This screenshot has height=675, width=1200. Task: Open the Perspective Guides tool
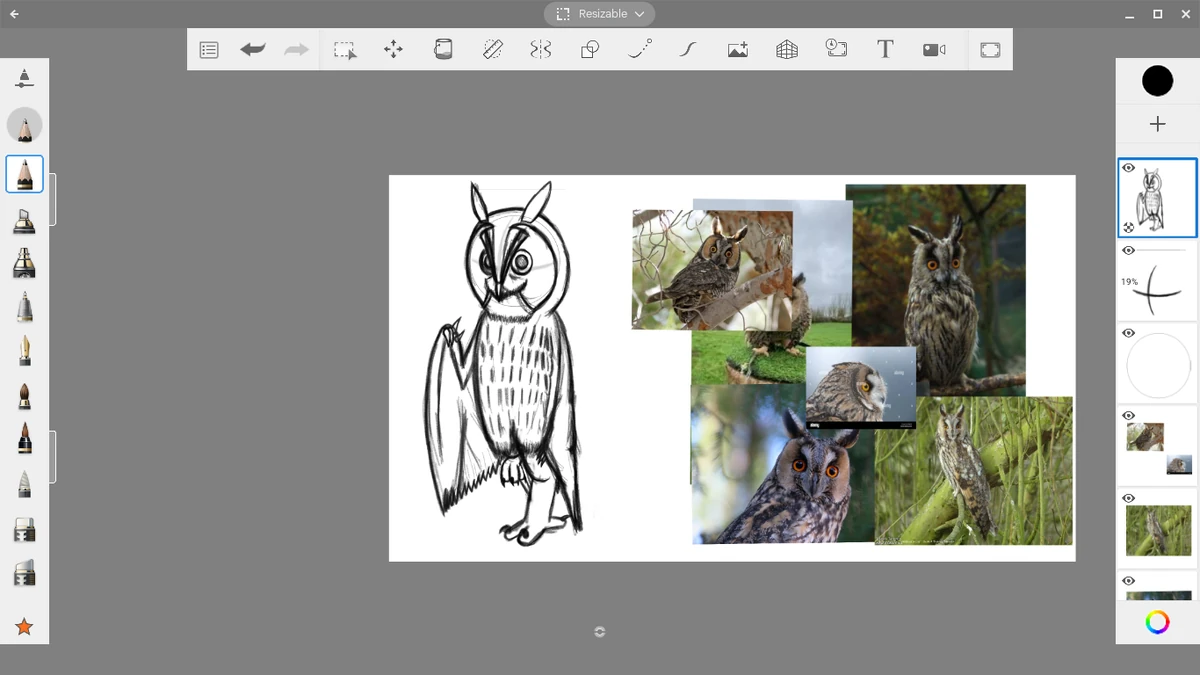[787, 49]
